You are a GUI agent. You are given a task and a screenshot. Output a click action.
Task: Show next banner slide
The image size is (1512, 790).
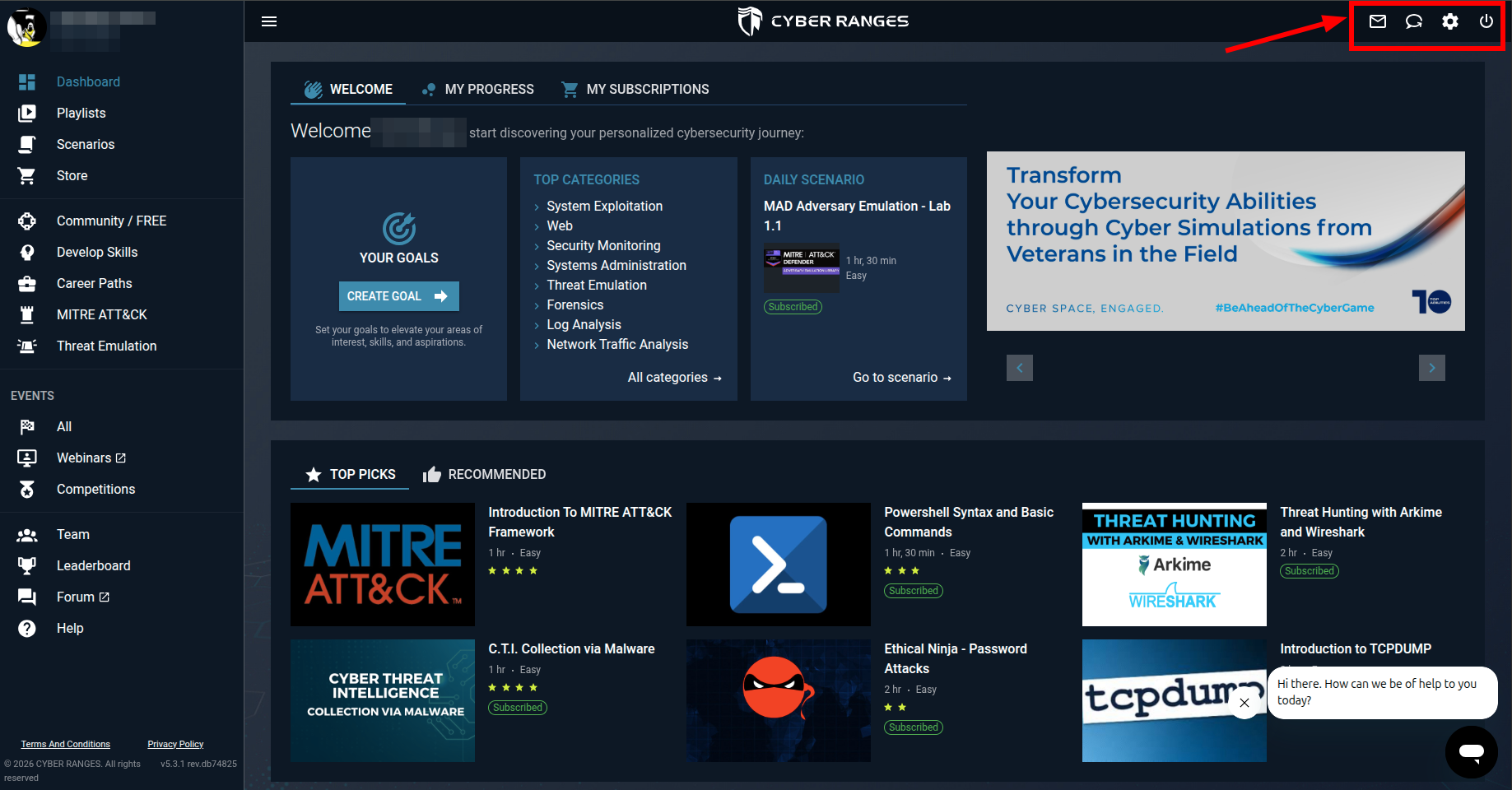pos(1432,368)
